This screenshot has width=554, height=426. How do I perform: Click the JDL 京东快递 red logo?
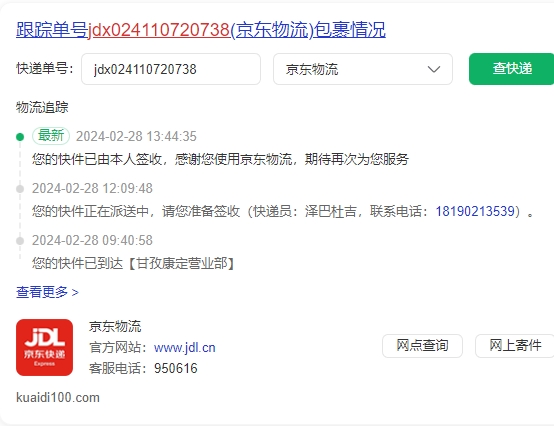[45, 347]
